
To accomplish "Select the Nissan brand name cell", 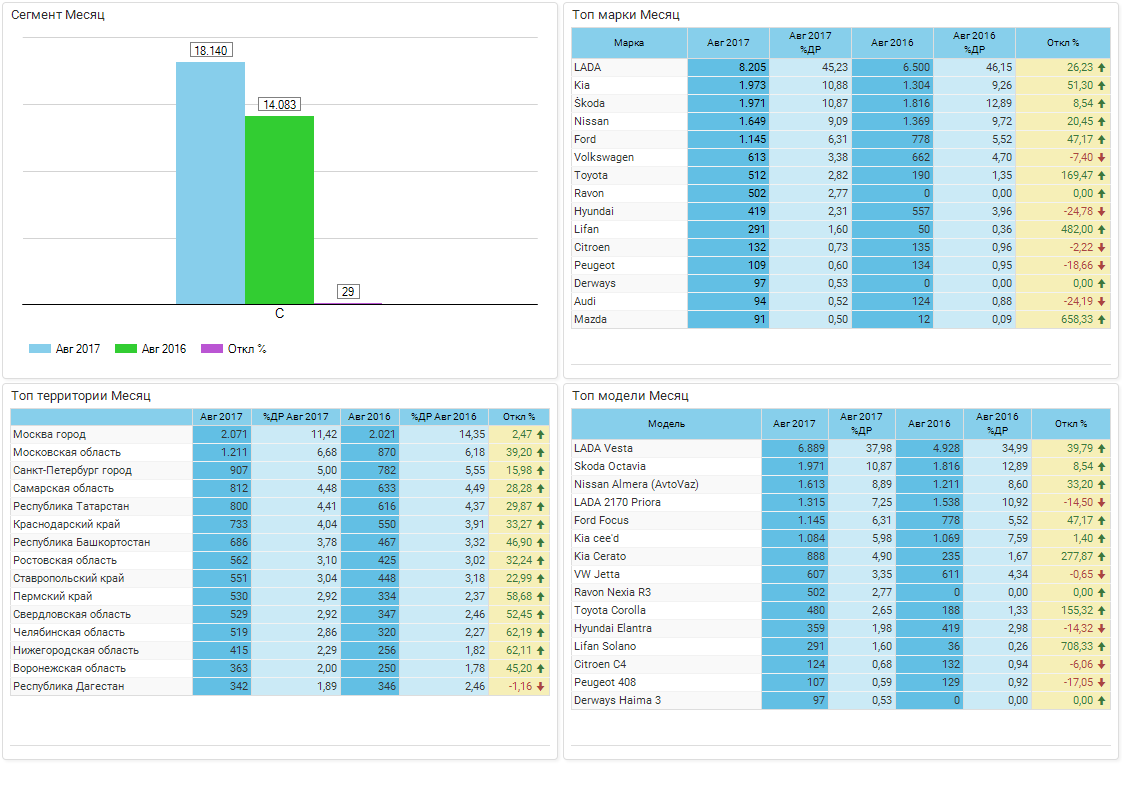I will click(630, 121).
